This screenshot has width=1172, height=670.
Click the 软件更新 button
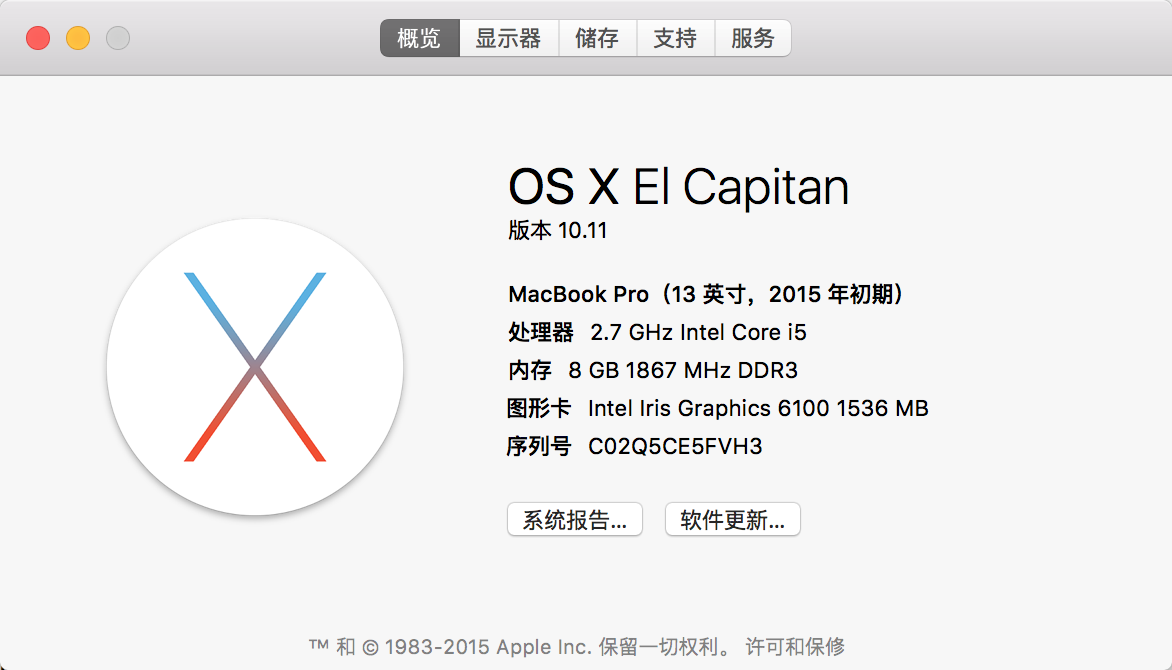coord(733,520)
